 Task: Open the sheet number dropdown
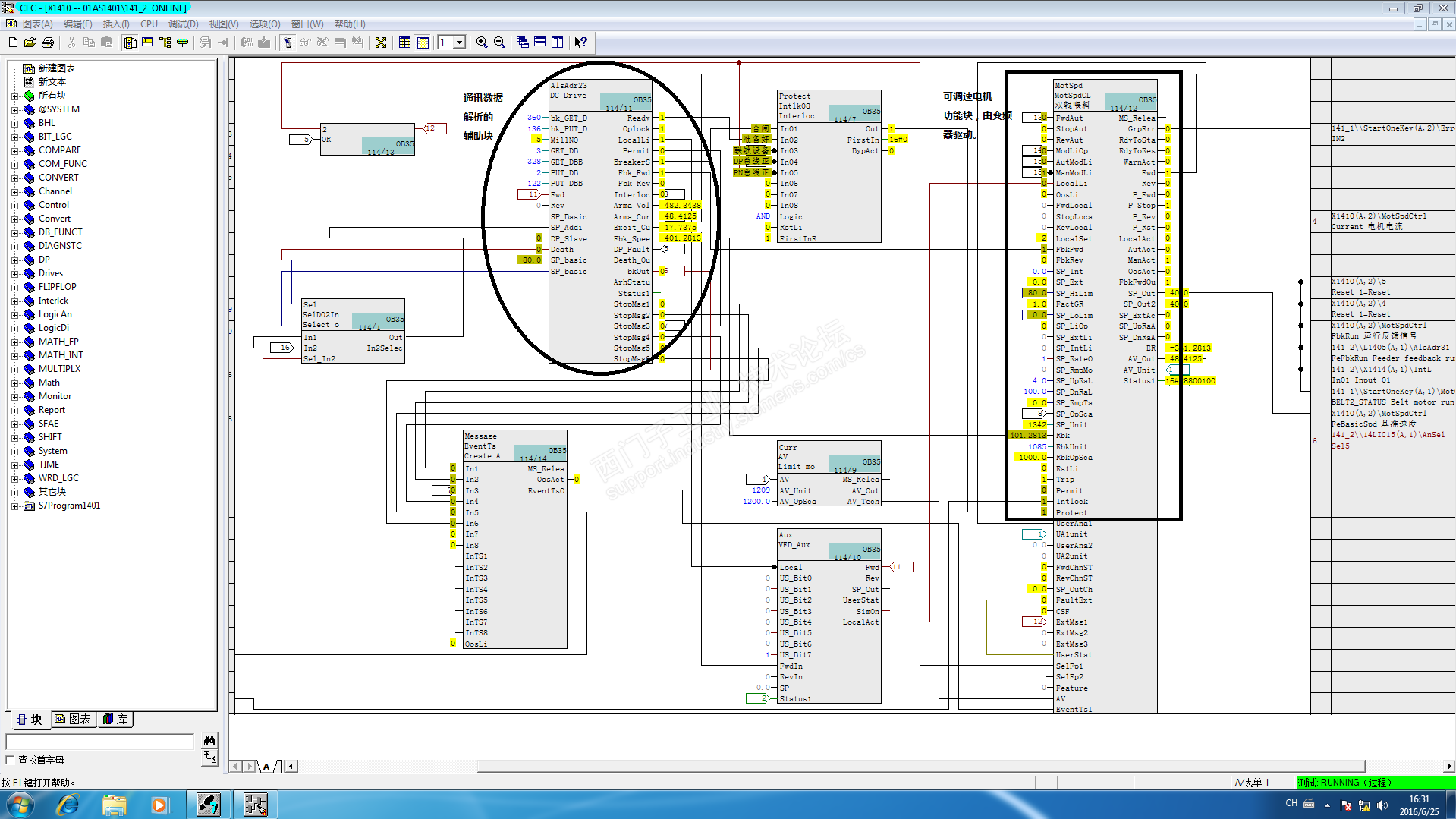[x=459, y=43]
